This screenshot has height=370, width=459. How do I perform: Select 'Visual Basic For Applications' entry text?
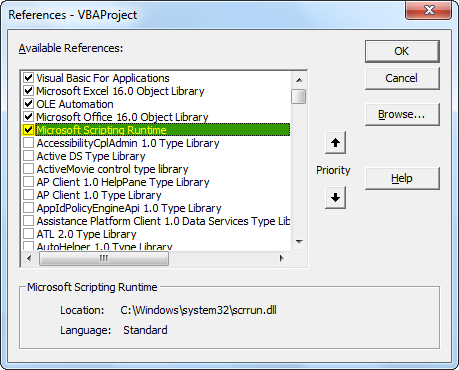[103, 78]
